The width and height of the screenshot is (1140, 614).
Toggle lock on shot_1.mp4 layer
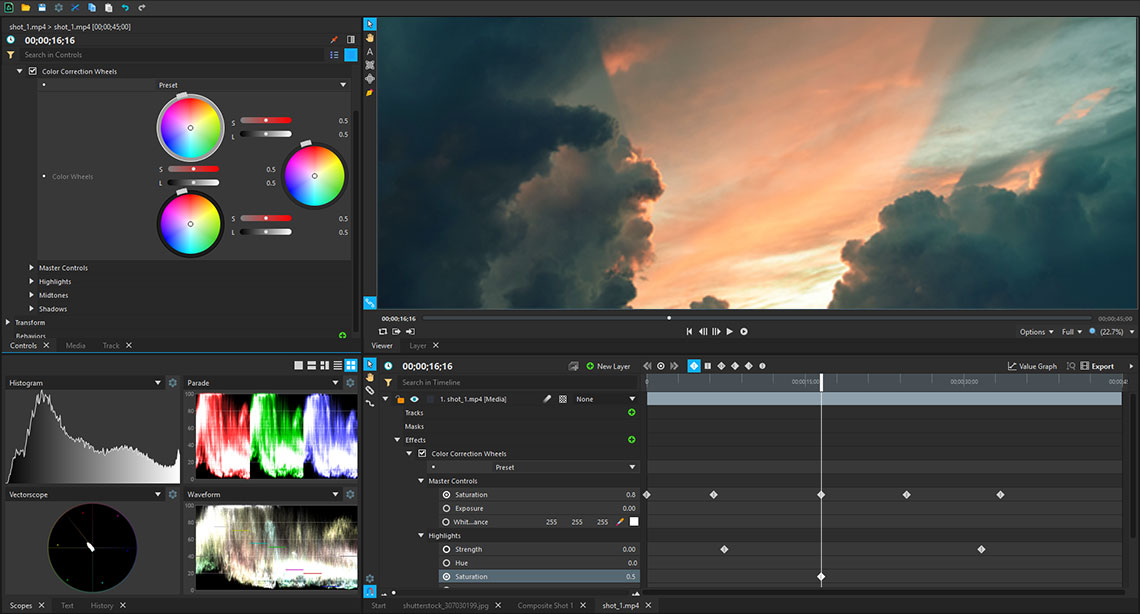(x=400, y=399)
